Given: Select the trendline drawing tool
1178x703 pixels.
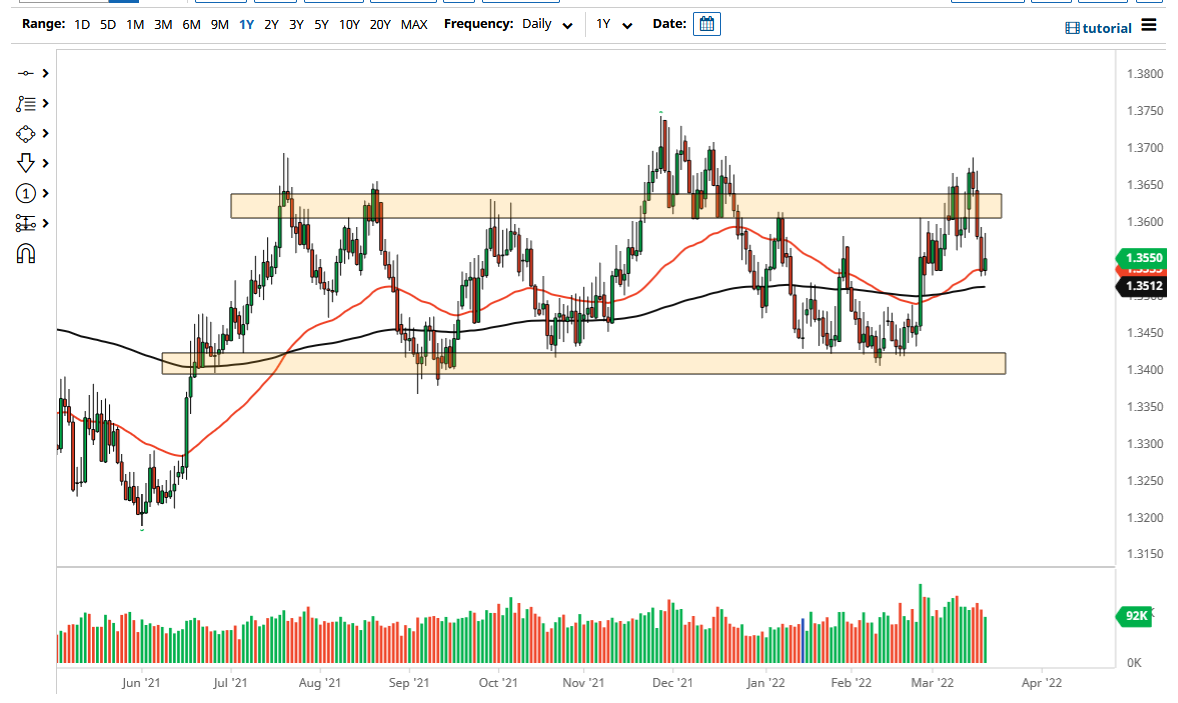Looking at the screenshot, I should [26, 73].
